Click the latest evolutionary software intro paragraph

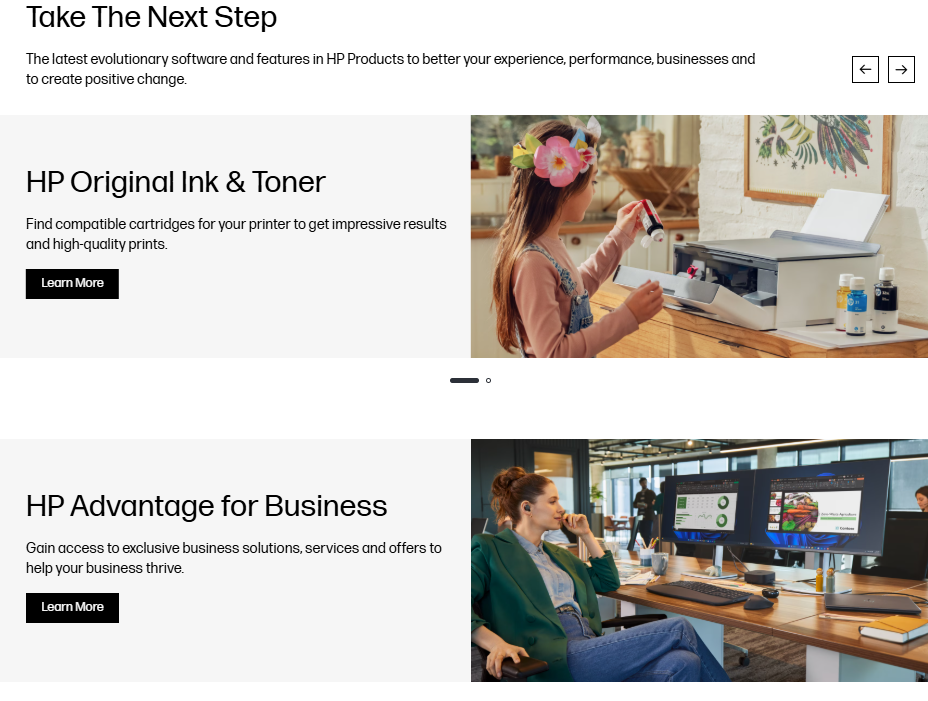[391, 69]
